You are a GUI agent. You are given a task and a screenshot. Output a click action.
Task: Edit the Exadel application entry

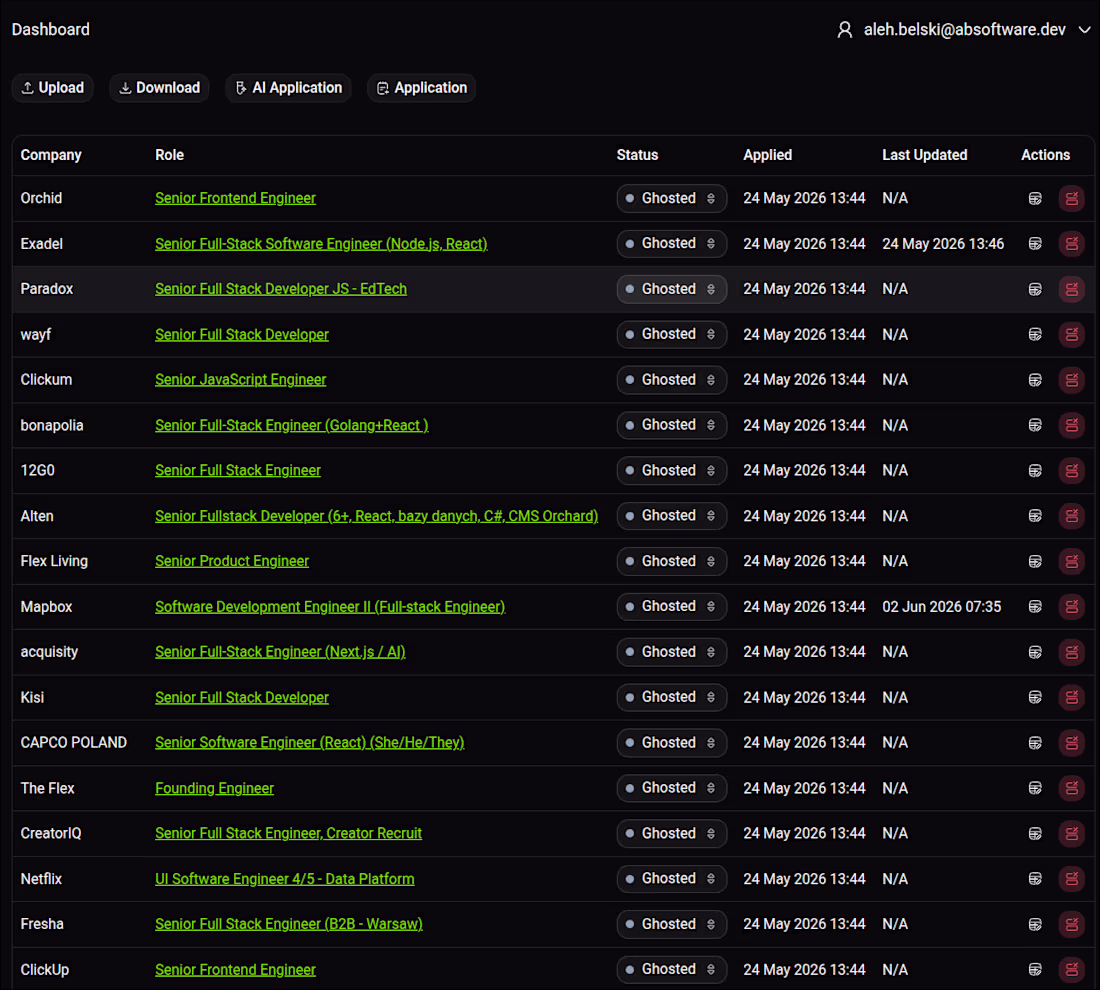(1035, 243)
